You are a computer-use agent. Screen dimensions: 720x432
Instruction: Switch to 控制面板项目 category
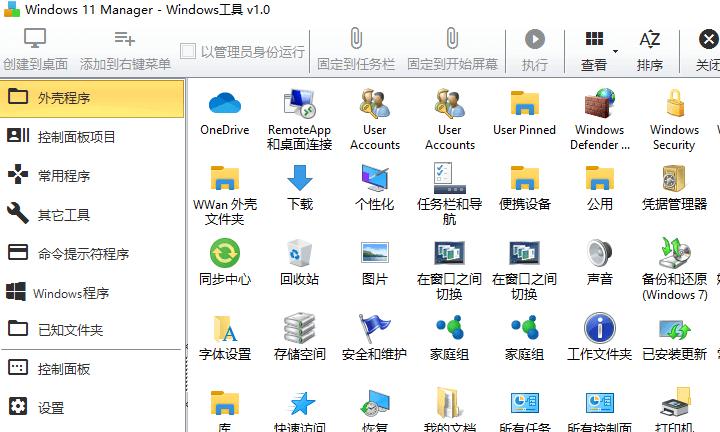92,137
